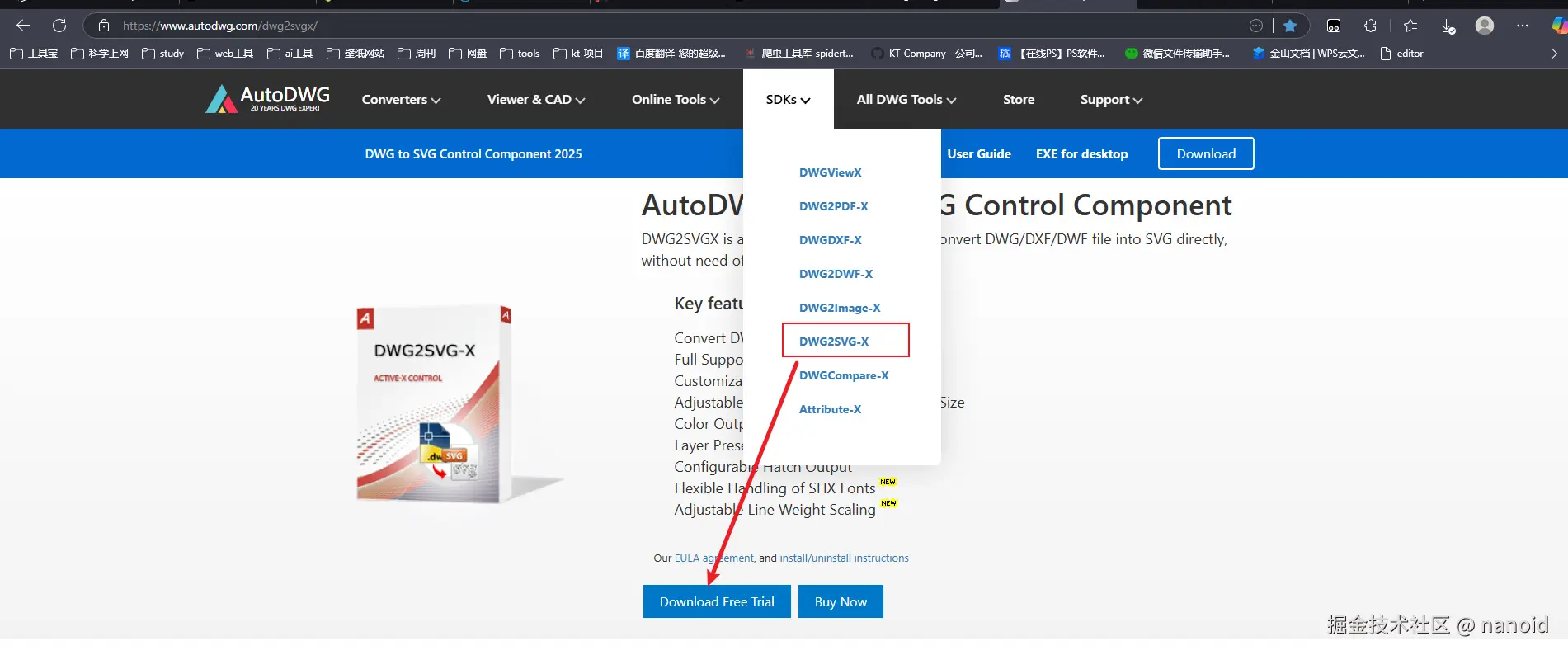The height and width of the screenshot is (655, 1568).
Task: Open the address bar more-options circle icon
Action: click(1256, 26)
